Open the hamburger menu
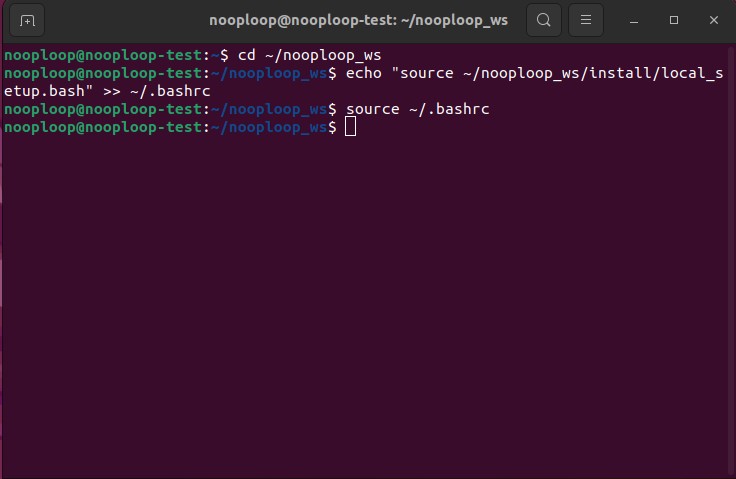Viewport: 736px width, 479px height. pyautogui.click(x=587, y=20)
